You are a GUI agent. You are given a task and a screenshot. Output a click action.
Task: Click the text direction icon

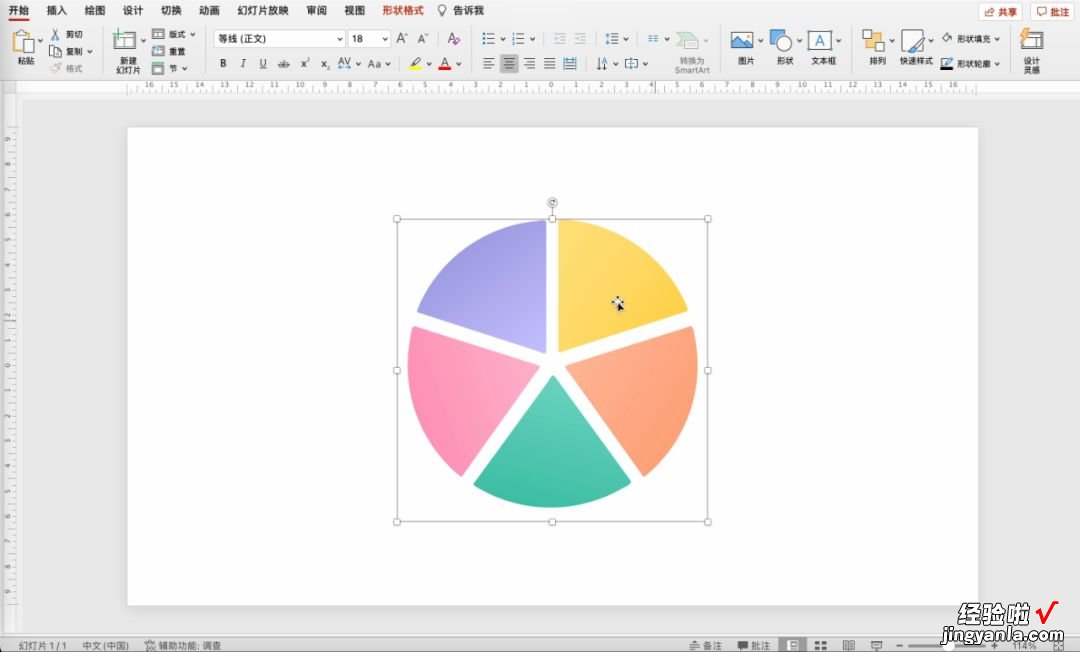(602, 64)
